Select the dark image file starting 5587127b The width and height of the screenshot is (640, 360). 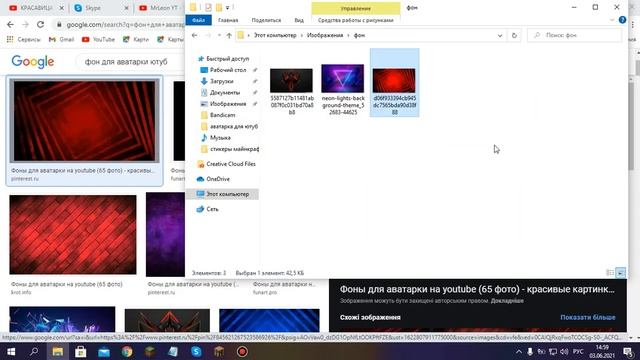tap(291, 91)
